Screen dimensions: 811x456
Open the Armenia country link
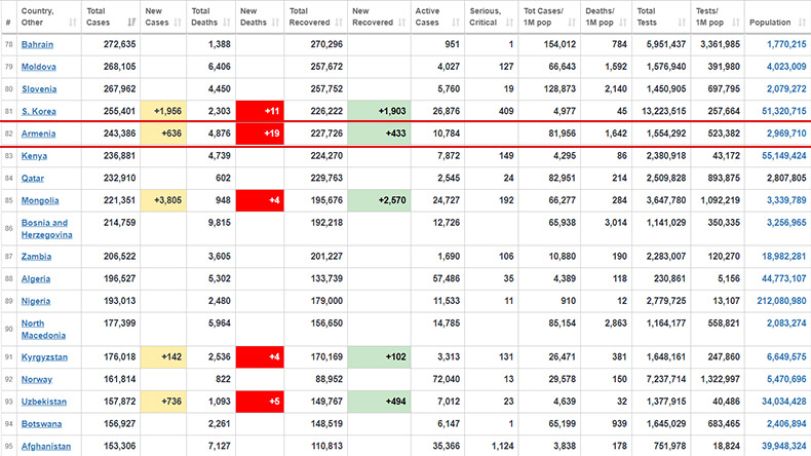(38, 133)
